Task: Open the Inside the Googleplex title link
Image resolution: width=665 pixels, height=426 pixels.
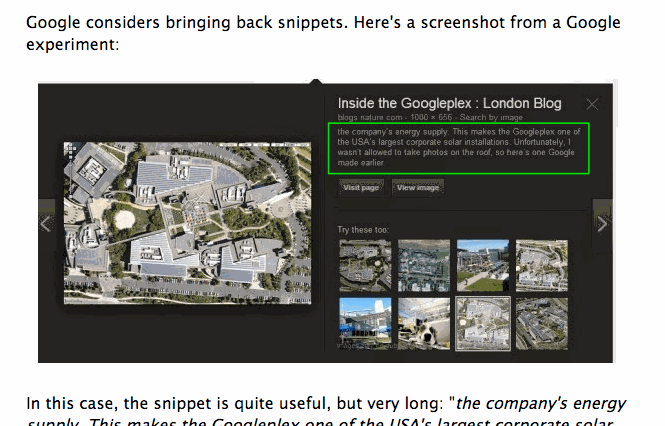Action: (449, 103)
